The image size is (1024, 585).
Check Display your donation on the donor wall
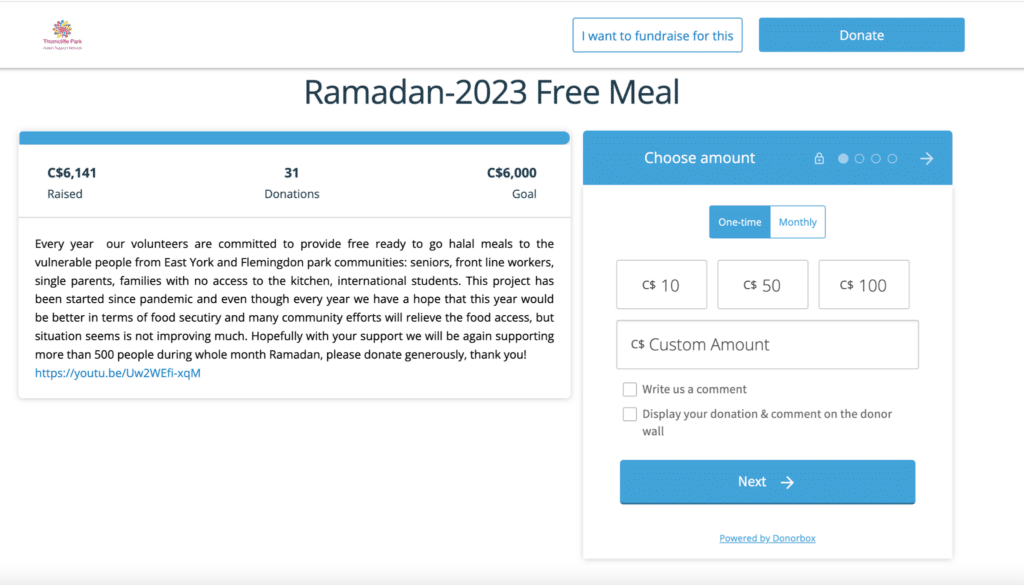[x=630, y=413]
